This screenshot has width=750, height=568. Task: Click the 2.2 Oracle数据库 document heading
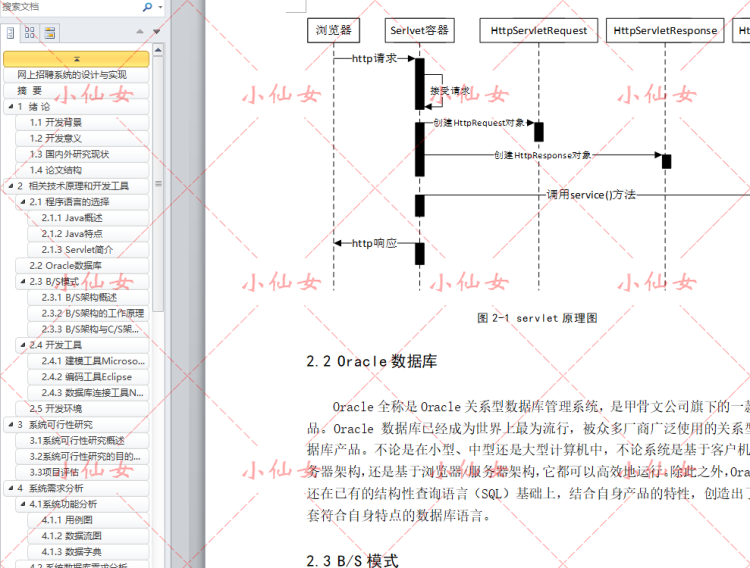click(372, 361)
